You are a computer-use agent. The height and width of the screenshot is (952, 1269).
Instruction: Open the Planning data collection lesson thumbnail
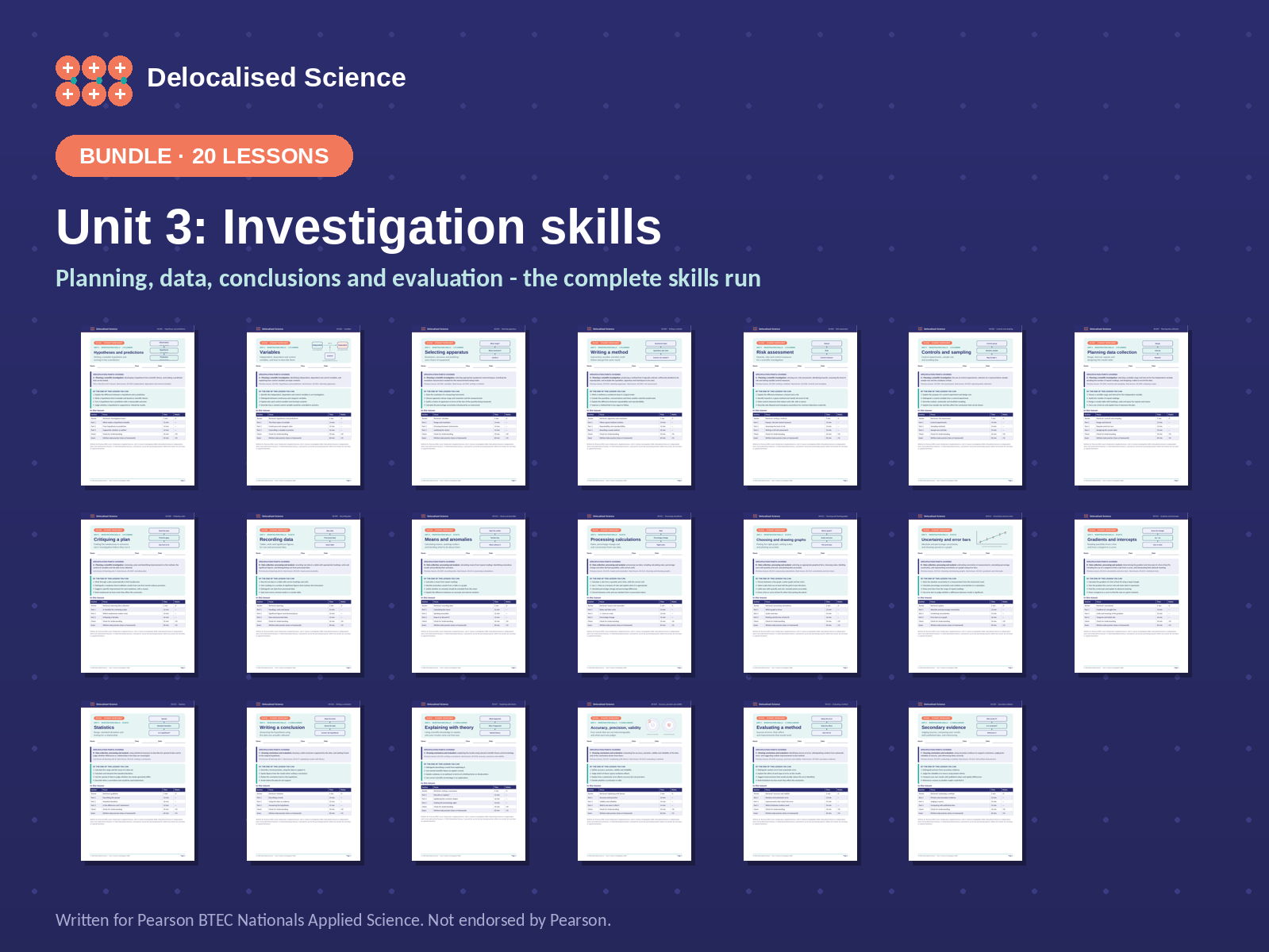point(1132,405)
